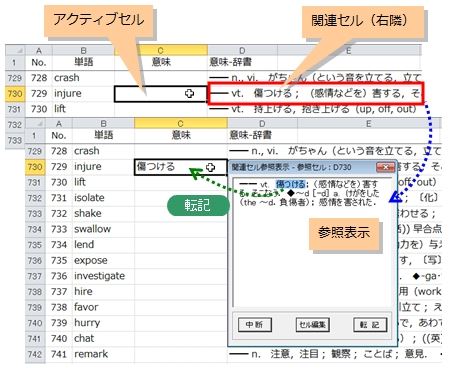Click the 'No.' header cell in lower sheet
The image size is (451, 368).
(59, 136)
